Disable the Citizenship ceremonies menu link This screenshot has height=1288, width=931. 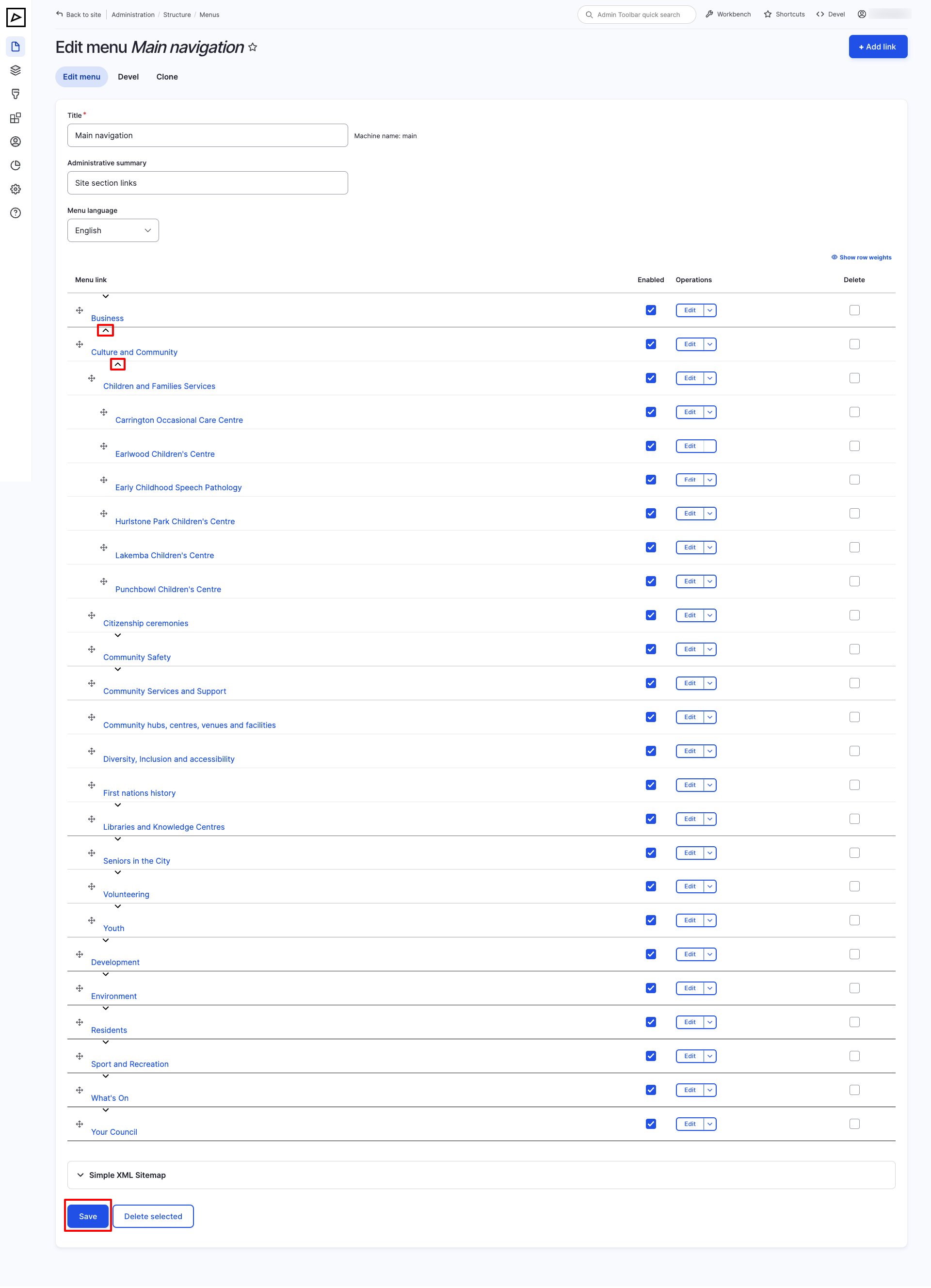pyautogui.click(x=651, y=615)
